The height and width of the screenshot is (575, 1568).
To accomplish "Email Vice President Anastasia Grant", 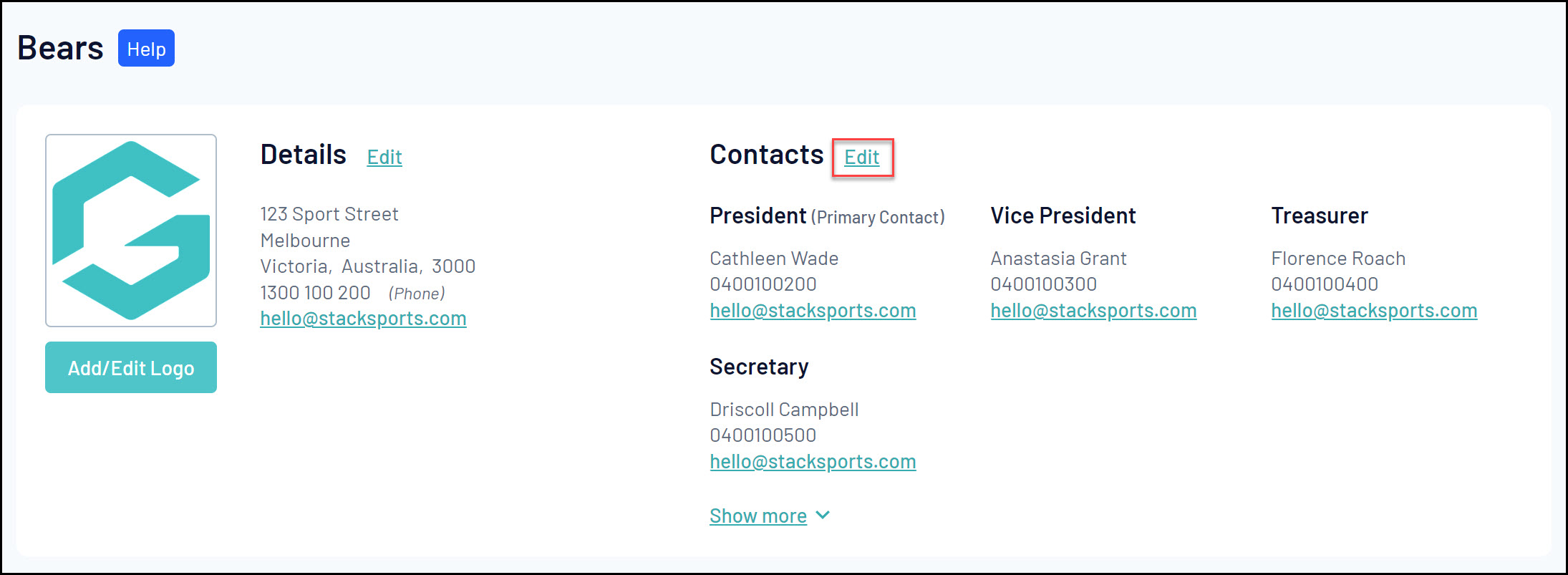I will (1093, 311).
